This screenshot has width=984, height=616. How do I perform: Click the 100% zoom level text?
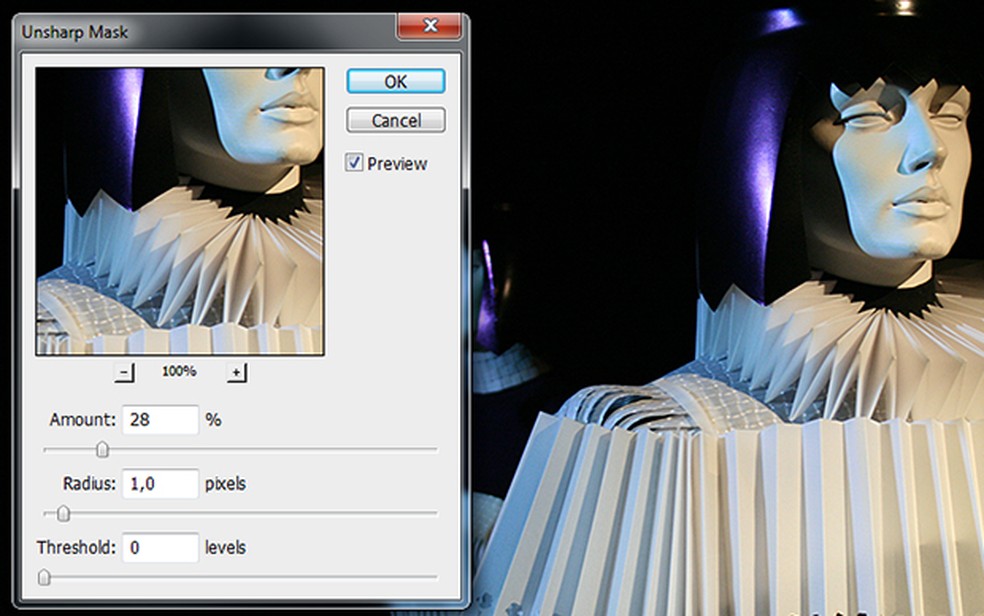tap(179, 371)
